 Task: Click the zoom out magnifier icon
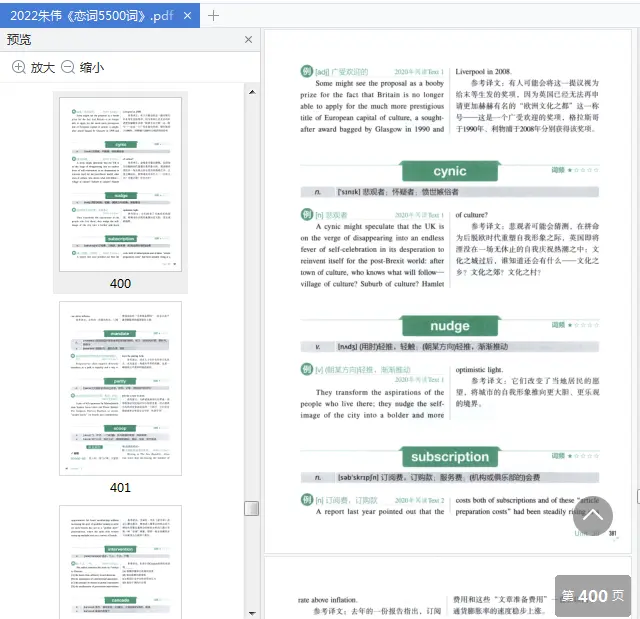click(x=68, y=67)
